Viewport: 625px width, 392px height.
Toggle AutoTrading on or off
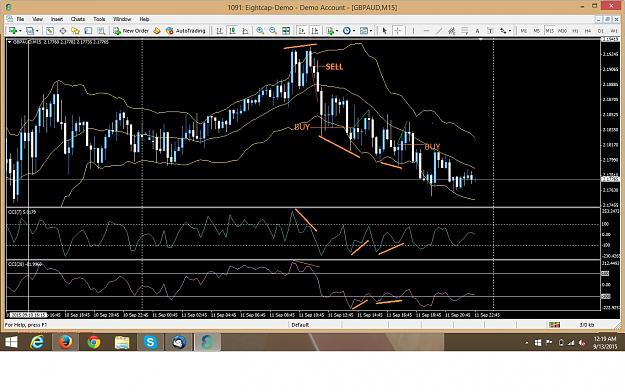pyautogui.click(x=185, y=31)
